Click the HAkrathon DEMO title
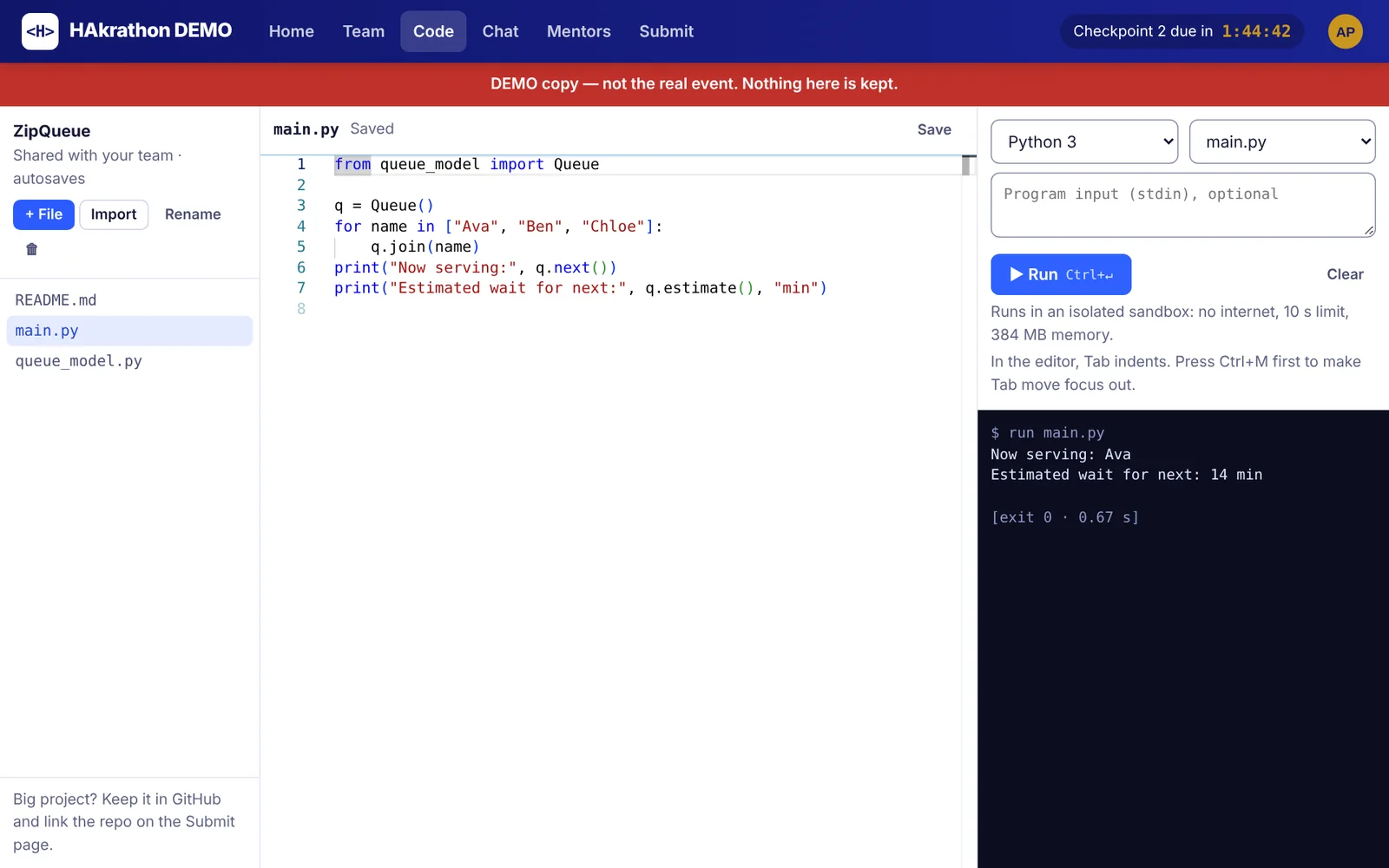 pos(151,30)
